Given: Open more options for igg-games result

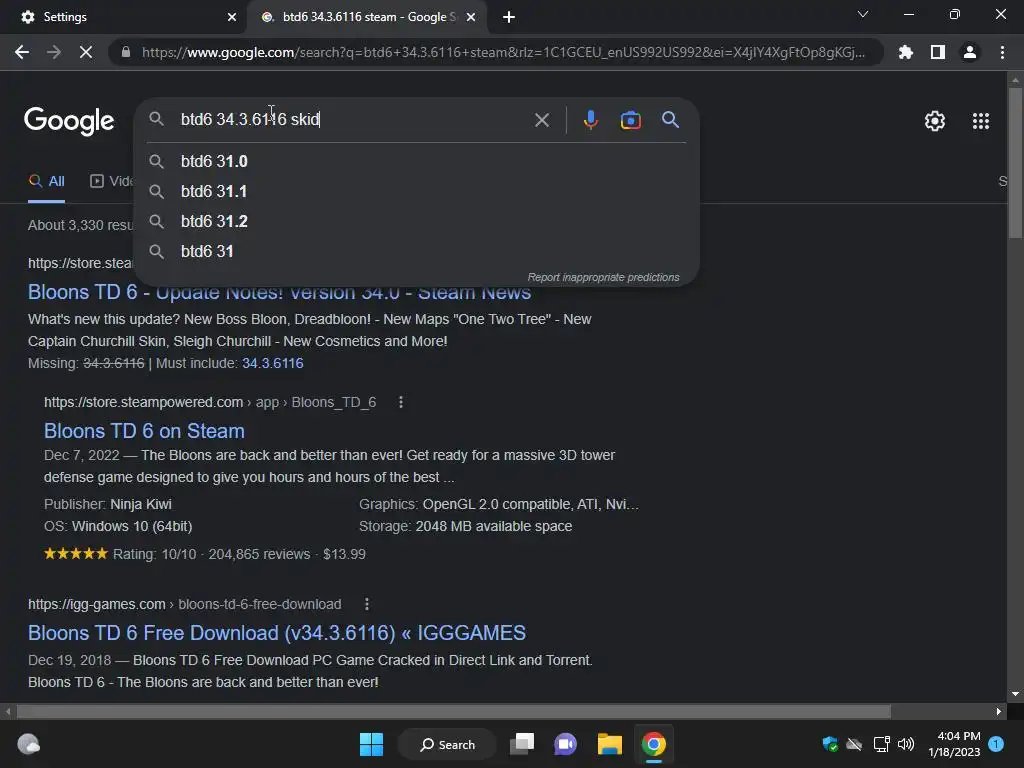Looking at the screenshot, I should pos(367,604).
